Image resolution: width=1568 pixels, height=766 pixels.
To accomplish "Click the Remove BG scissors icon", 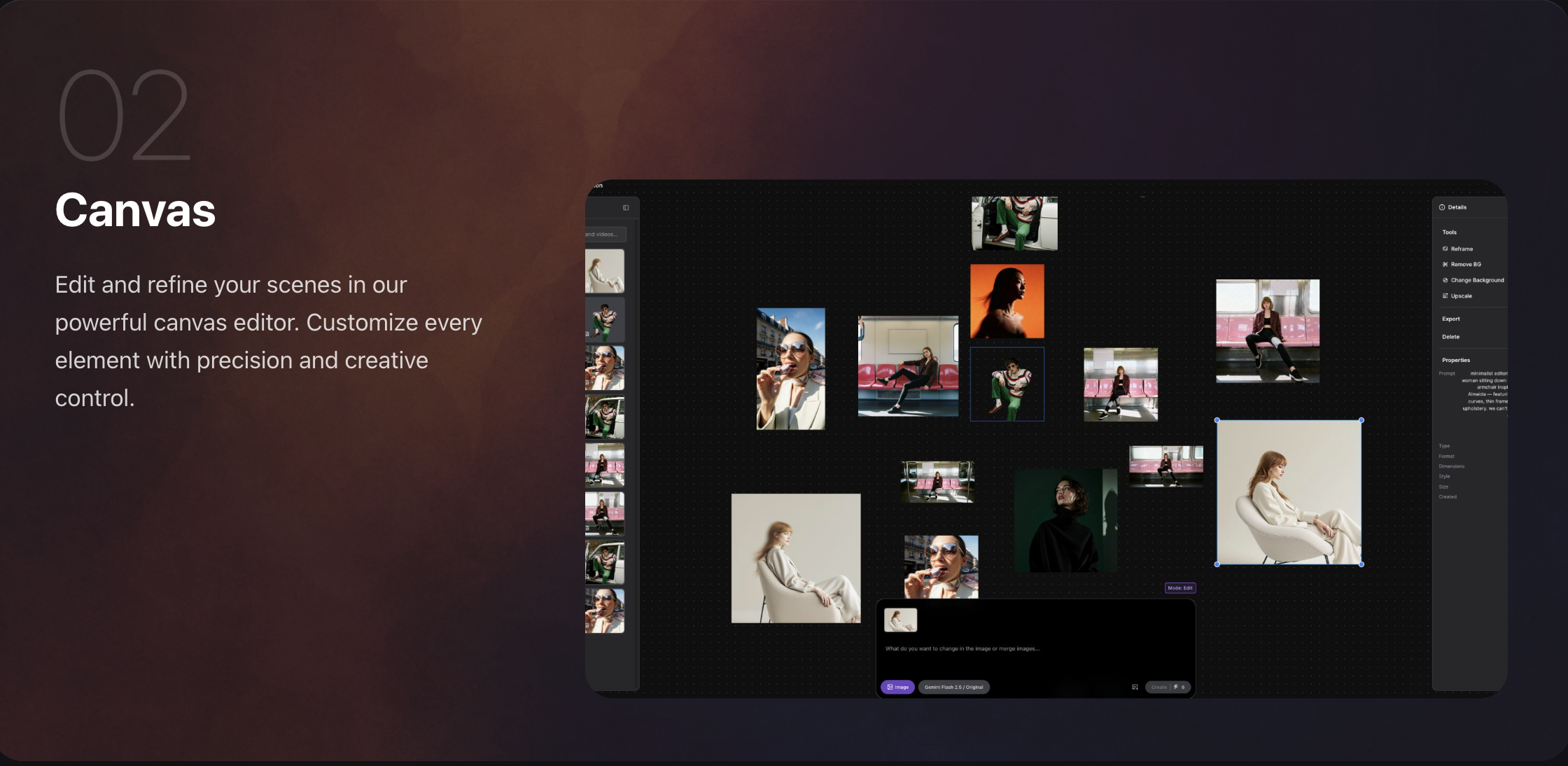I will click(x=1445, y=265).
